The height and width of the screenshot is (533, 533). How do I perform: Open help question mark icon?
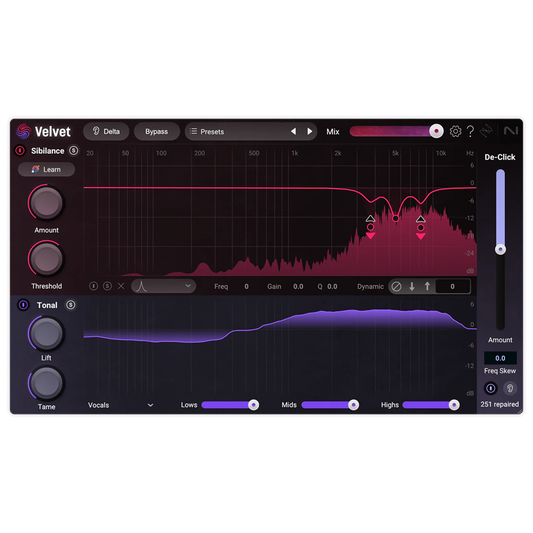470,131
